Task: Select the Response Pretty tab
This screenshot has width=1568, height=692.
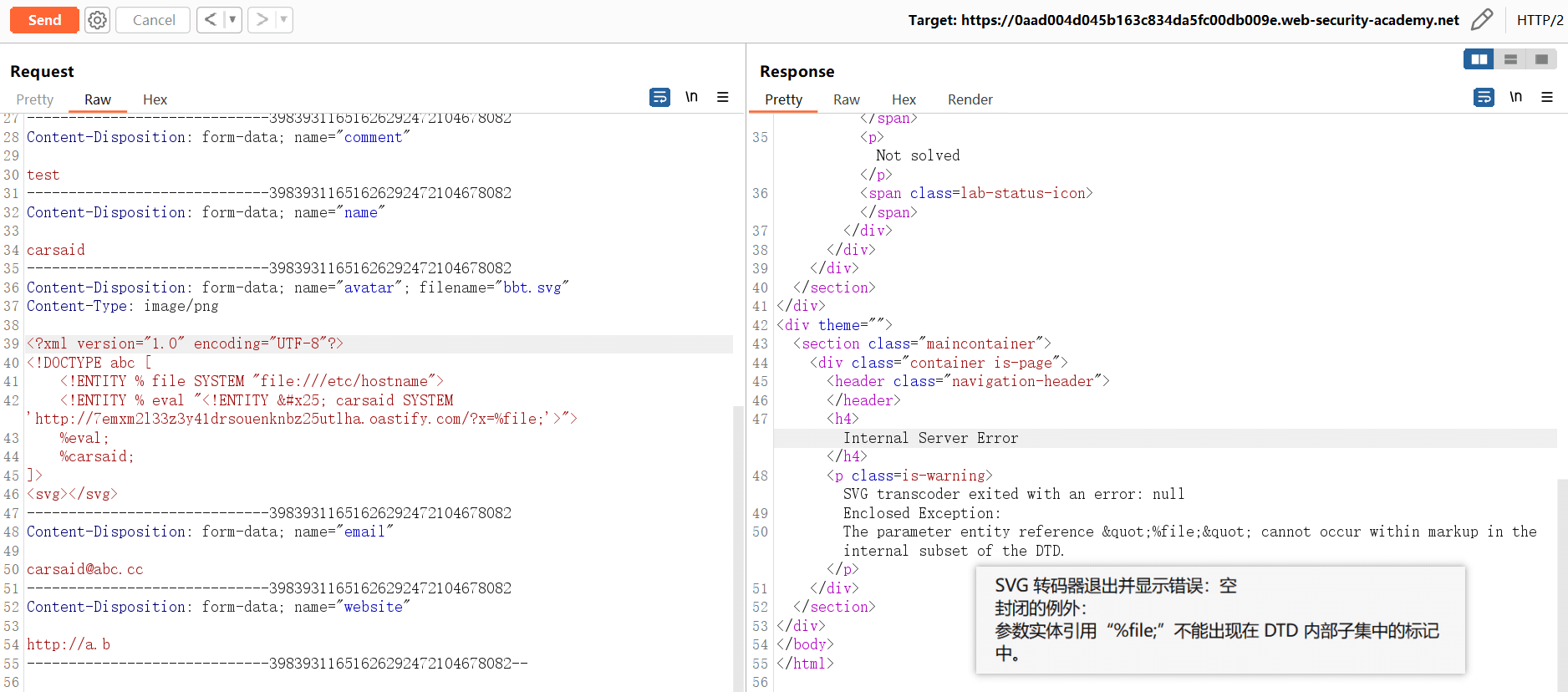Action: pos(783,99)
